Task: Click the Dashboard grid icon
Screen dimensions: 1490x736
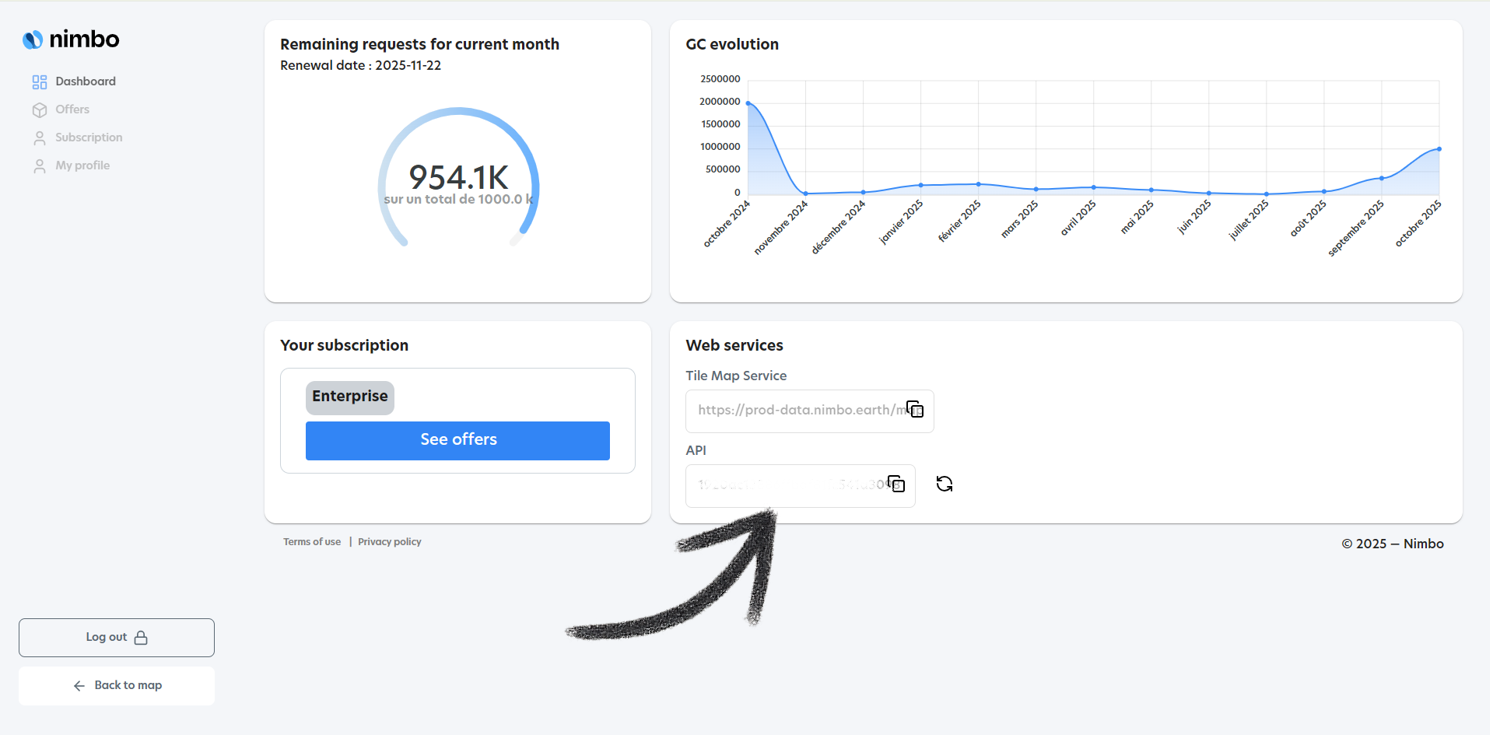Action: [39, 82]
